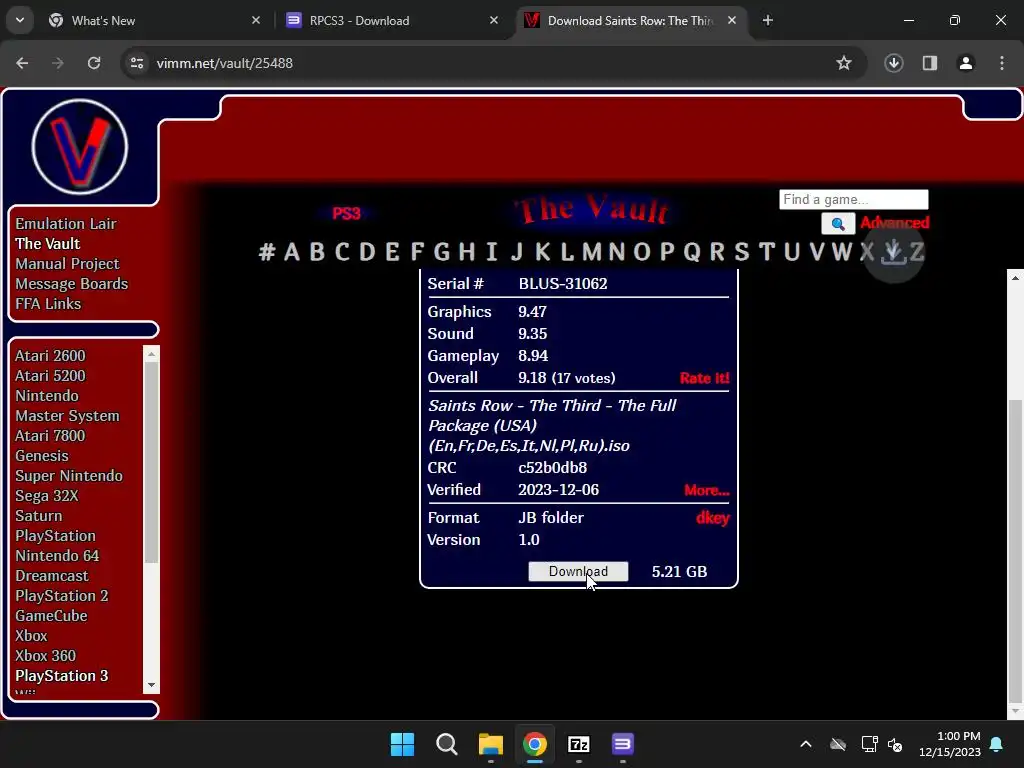Browse games starting with letter A

coord(292,251)
